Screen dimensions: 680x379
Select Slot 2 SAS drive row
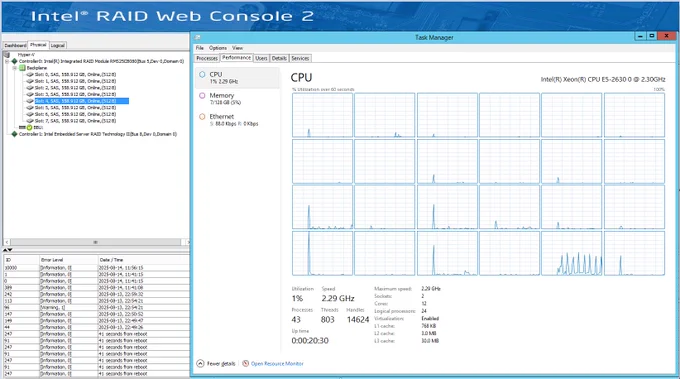[75, 88]
